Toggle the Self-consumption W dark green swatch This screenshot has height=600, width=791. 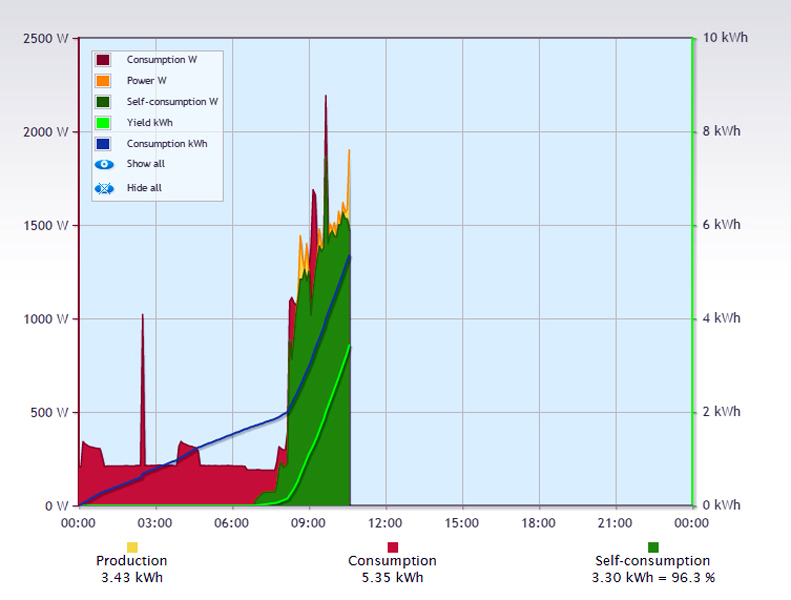click(x=103, y=102)
